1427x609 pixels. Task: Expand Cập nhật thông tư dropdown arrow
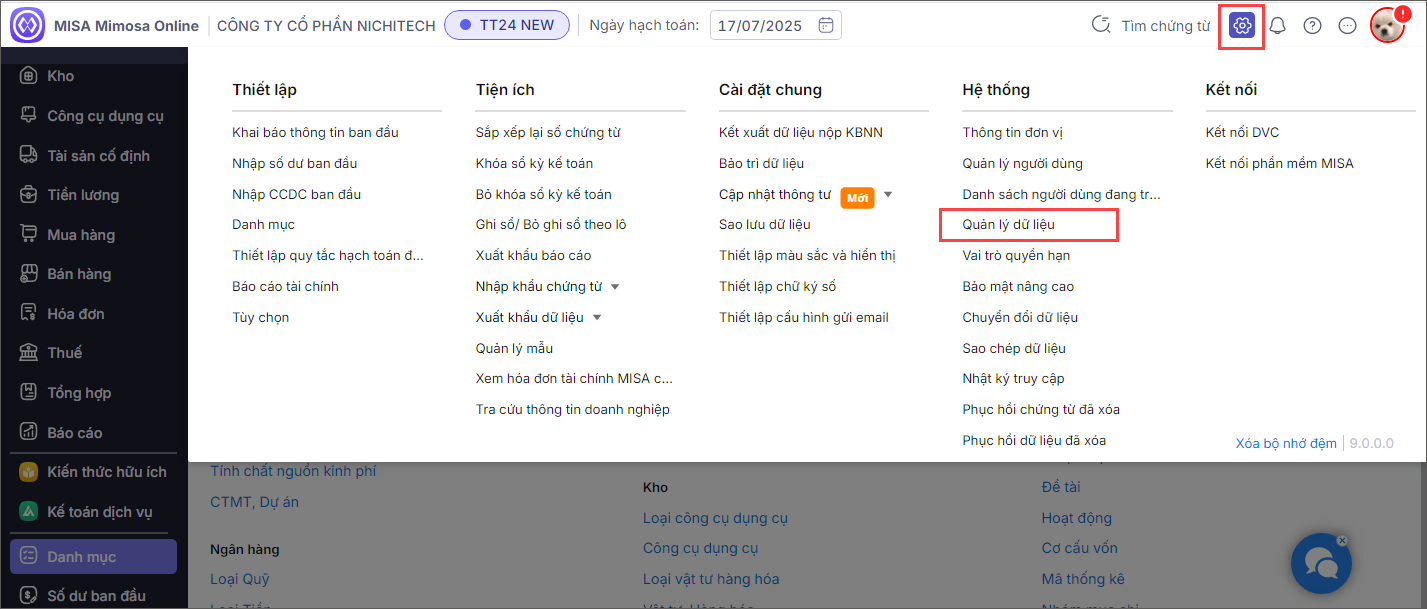click(x=888, y=194)
